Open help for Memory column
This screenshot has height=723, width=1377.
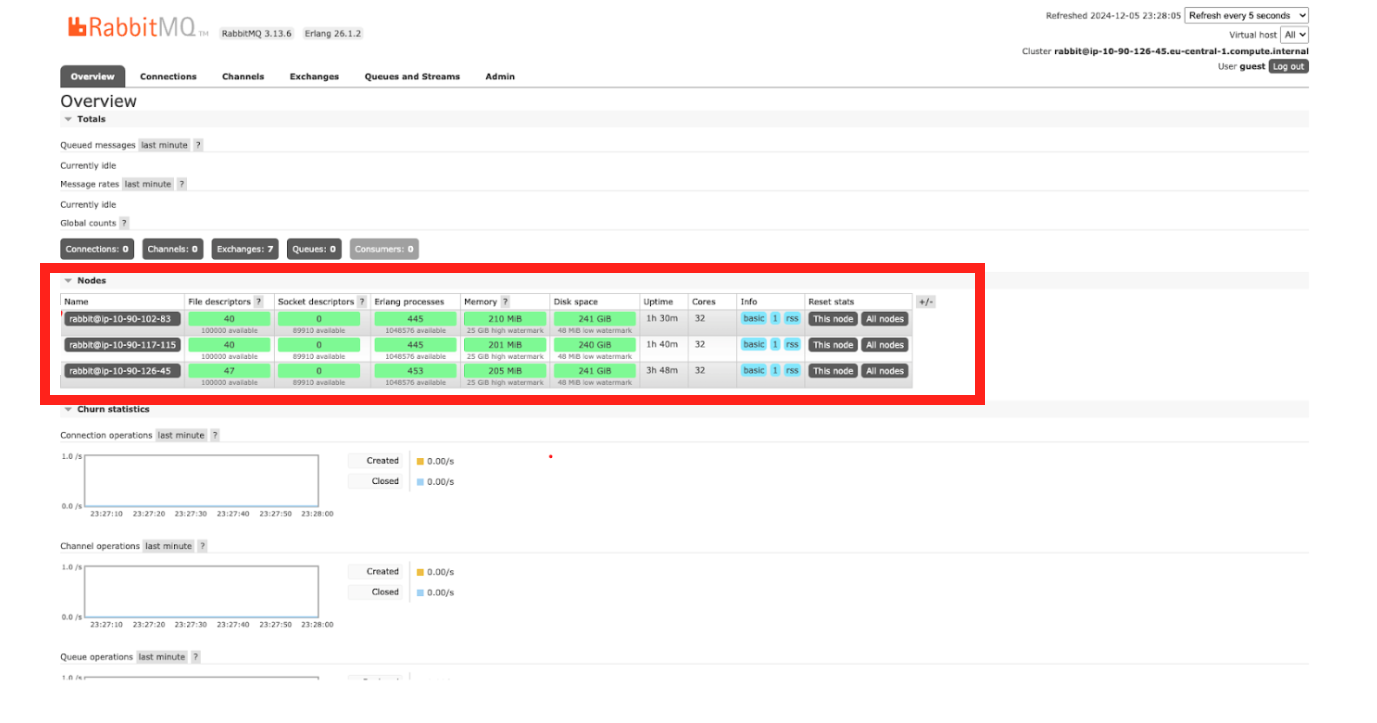[505, 301]
